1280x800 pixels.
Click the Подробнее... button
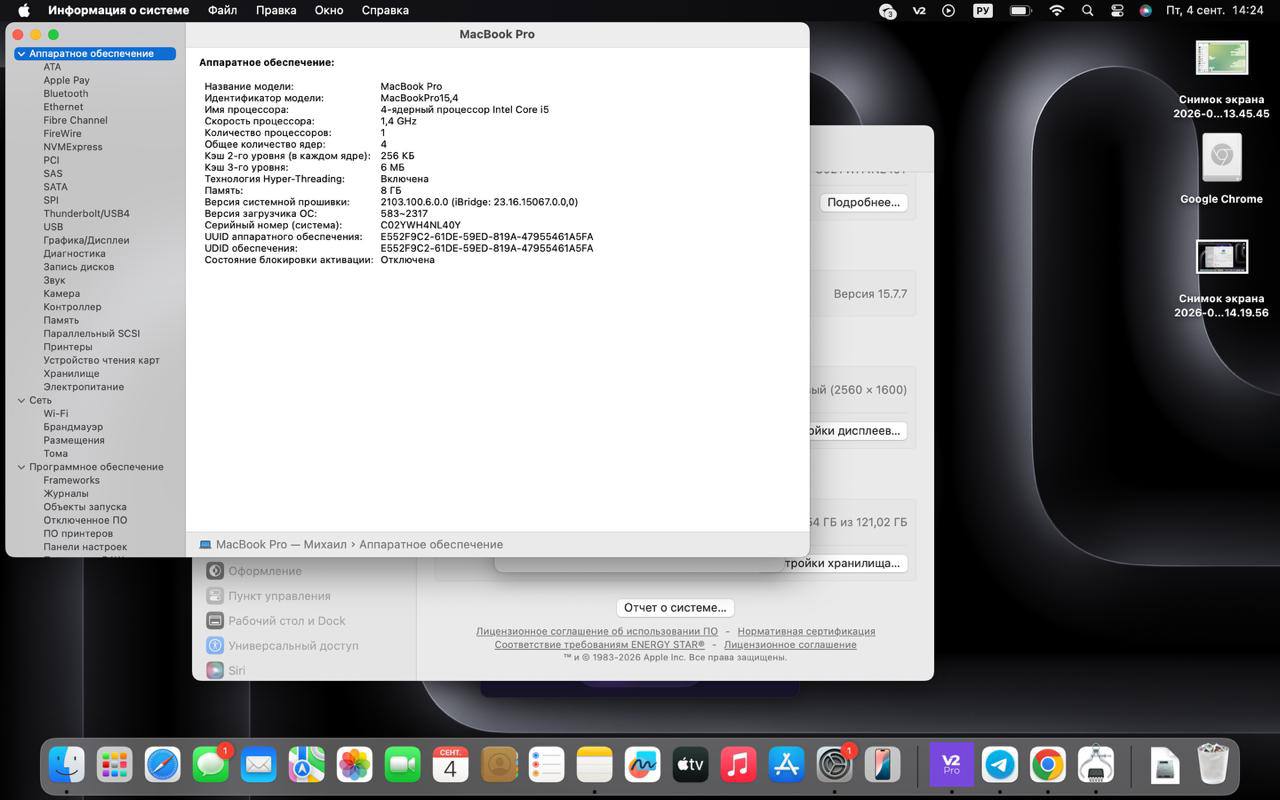(x=864, y=202)
